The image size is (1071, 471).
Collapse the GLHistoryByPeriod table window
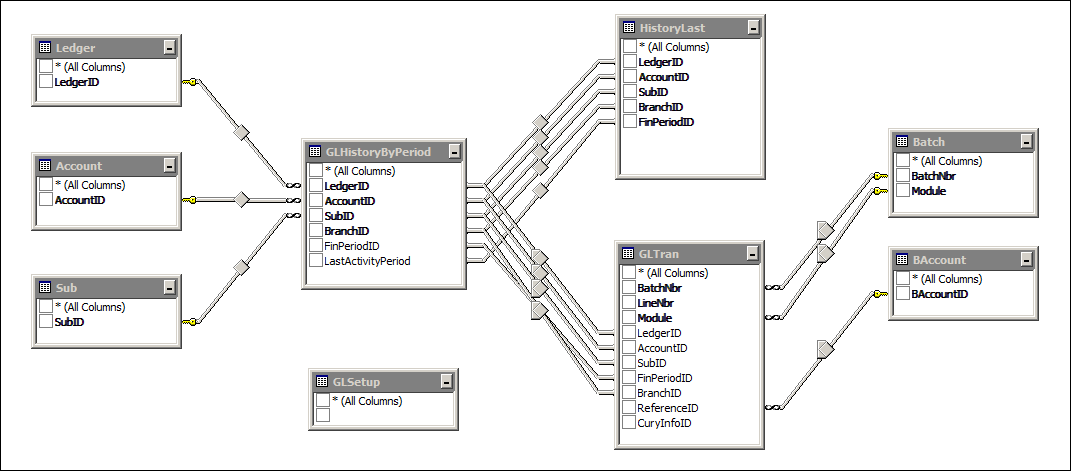[x=454, y=152]
